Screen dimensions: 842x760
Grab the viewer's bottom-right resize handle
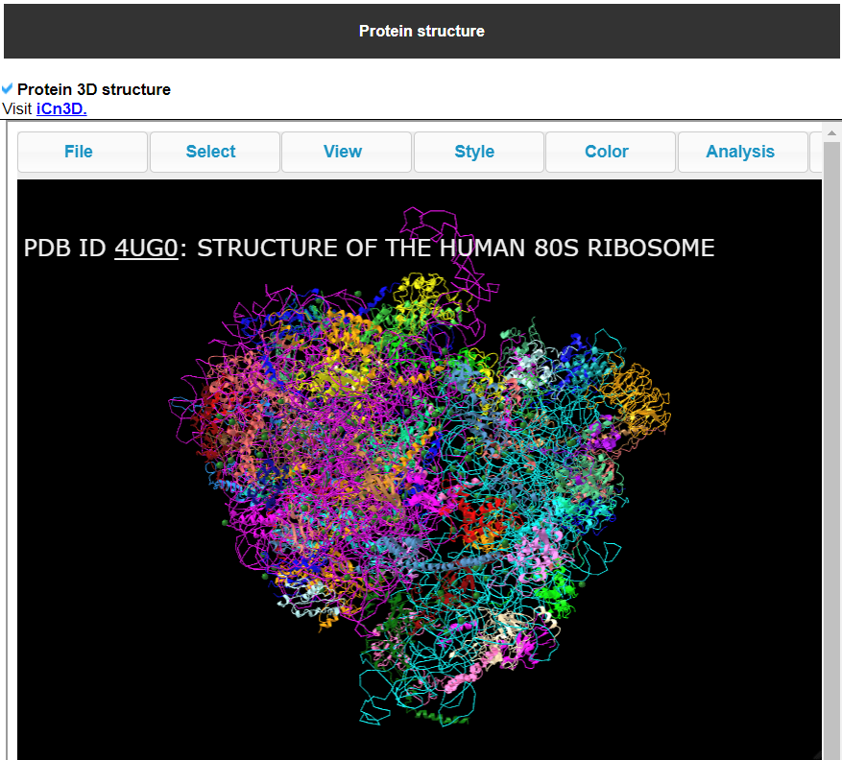coord(816,754)
